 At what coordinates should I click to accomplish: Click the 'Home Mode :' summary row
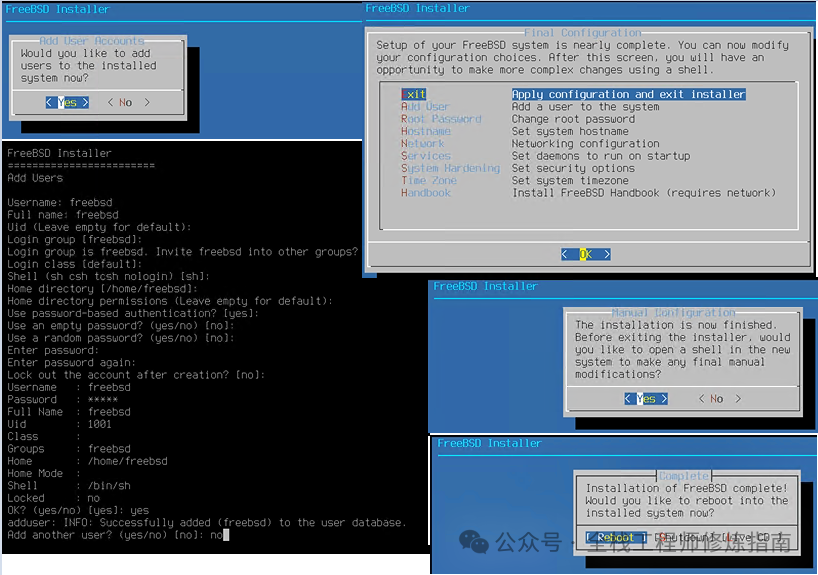tap(43, 474)
